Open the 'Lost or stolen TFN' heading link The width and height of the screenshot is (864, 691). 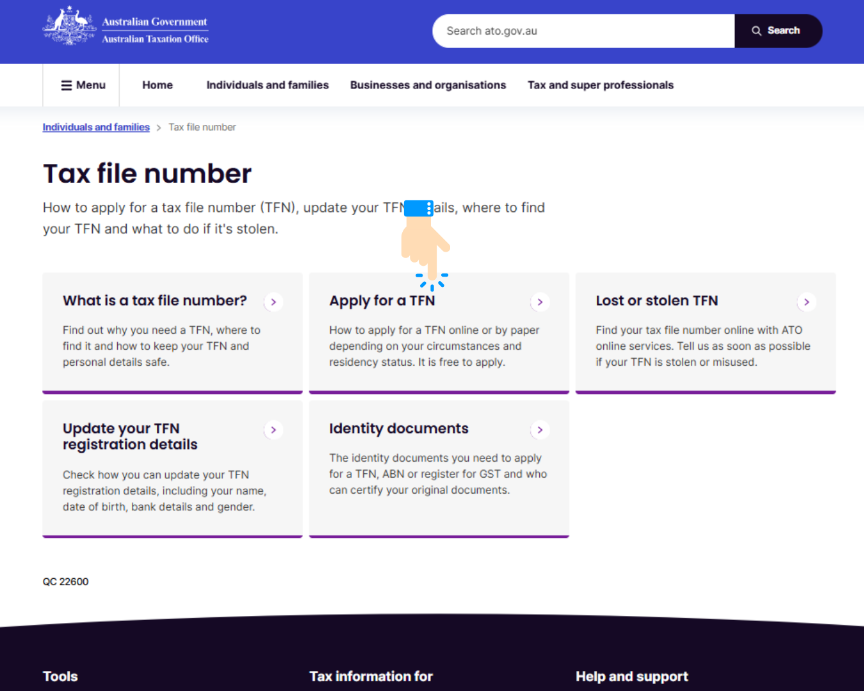point(656,301)
